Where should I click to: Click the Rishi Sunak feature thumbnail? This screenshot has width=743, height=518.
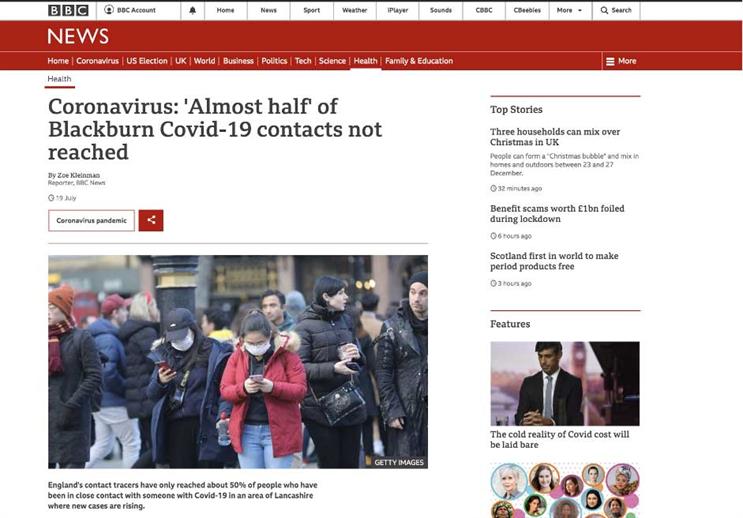click(x=565, y=383)
